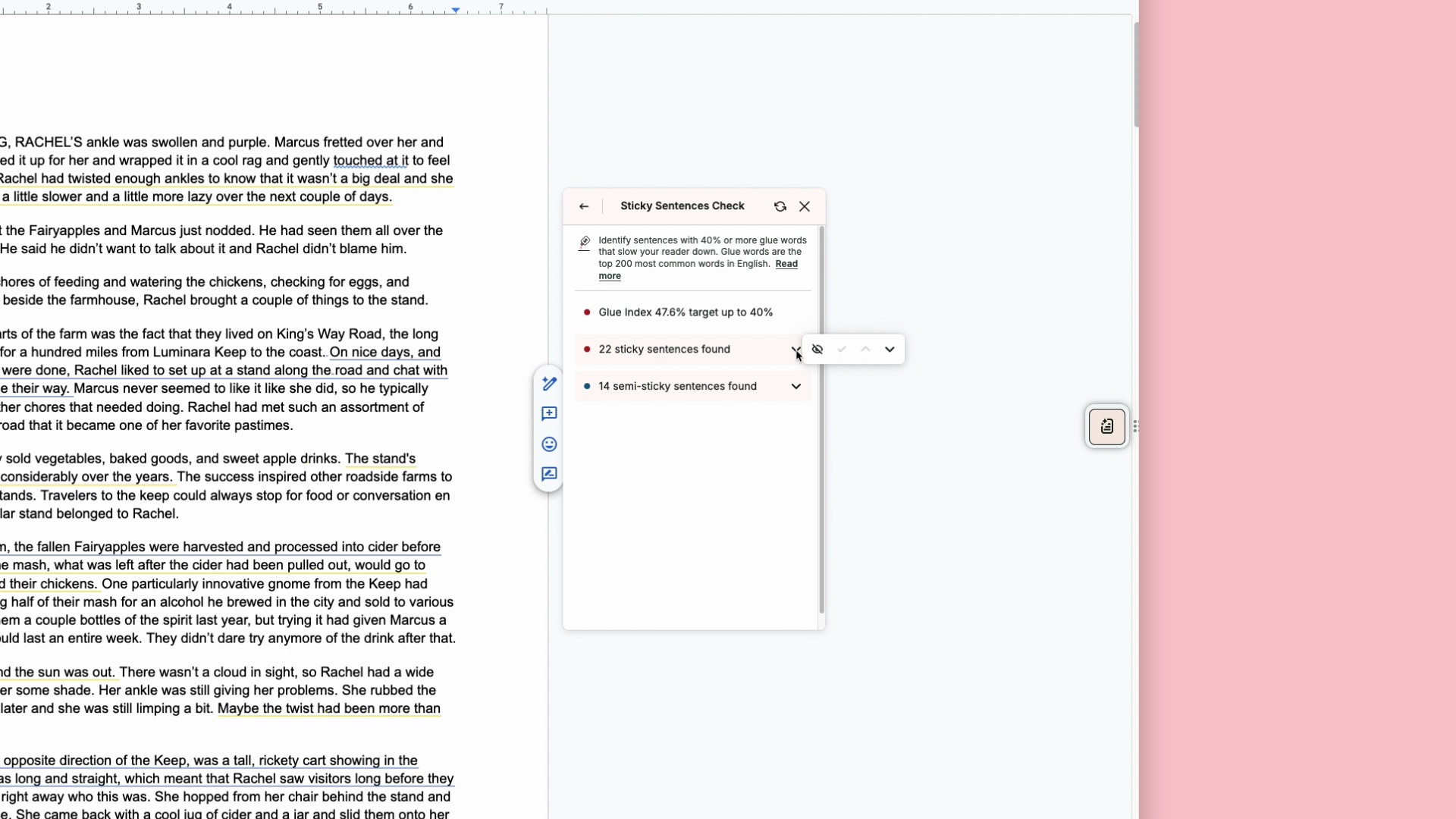Insert an emoji reaction from the side toolbar
1456x819 pixels.
550,444
